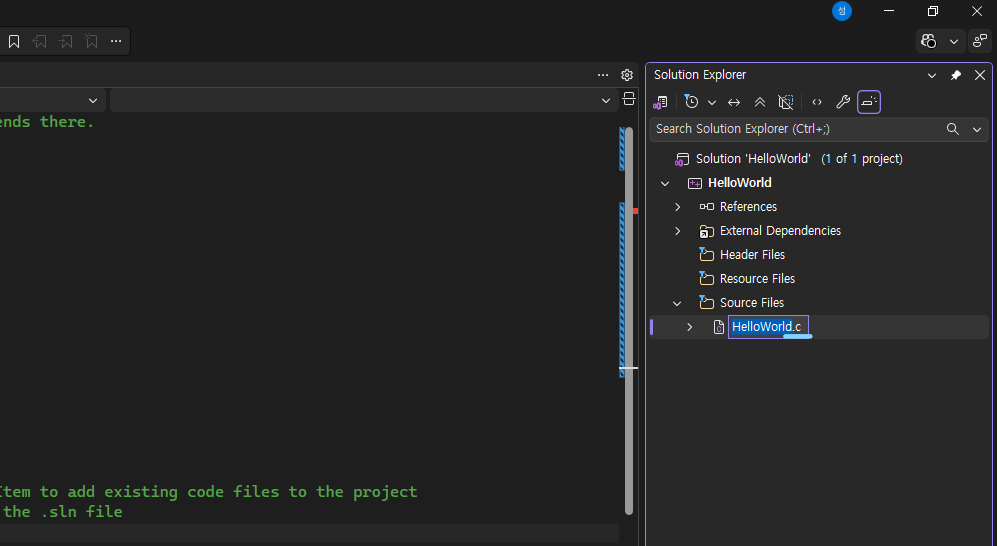This screenshot has width=997, height=546.
Task: Collapse the Source Files folder
Action: (677, 303)
